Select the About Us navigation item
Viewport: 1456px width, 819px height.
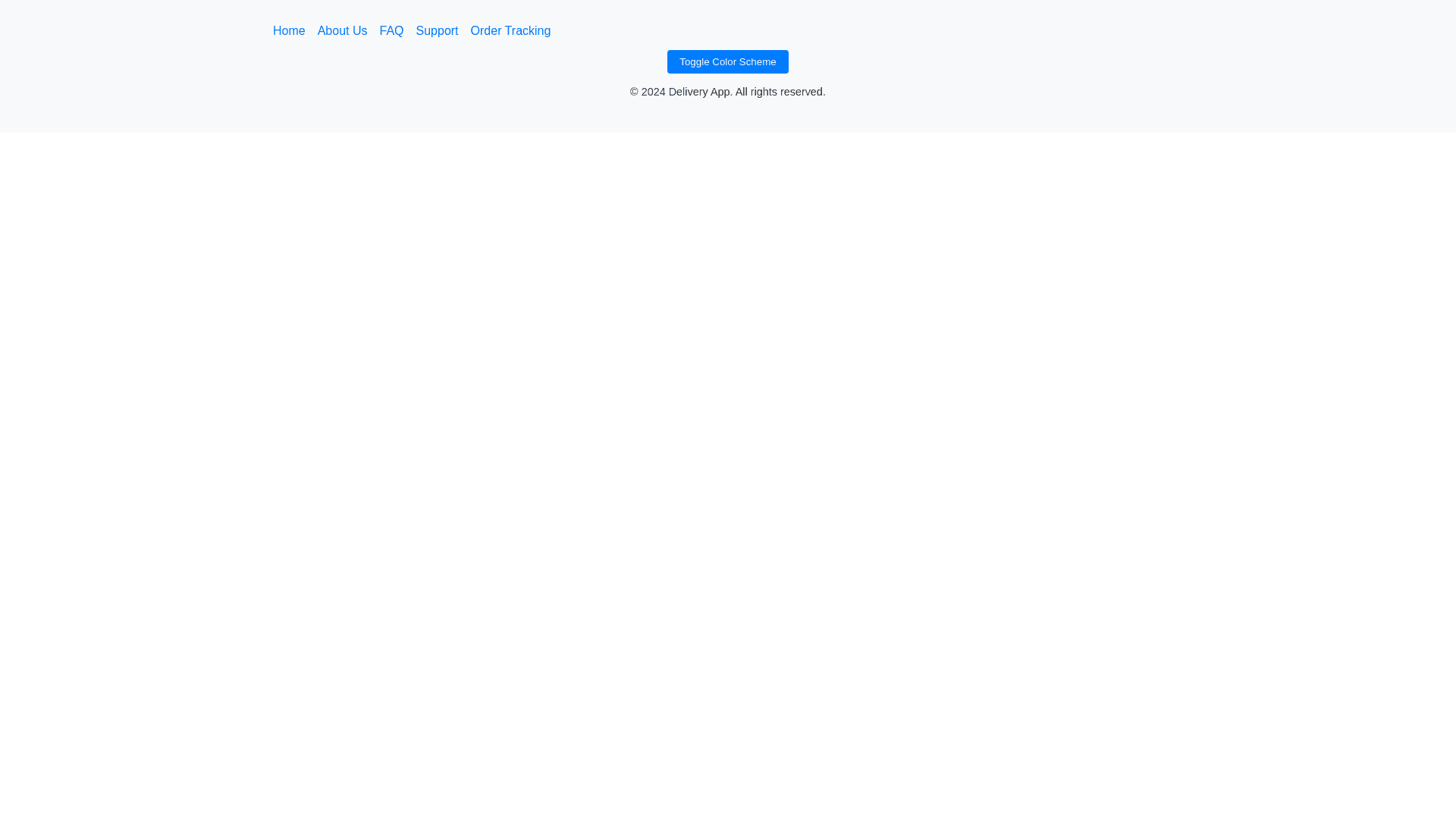tap(342, 31)
